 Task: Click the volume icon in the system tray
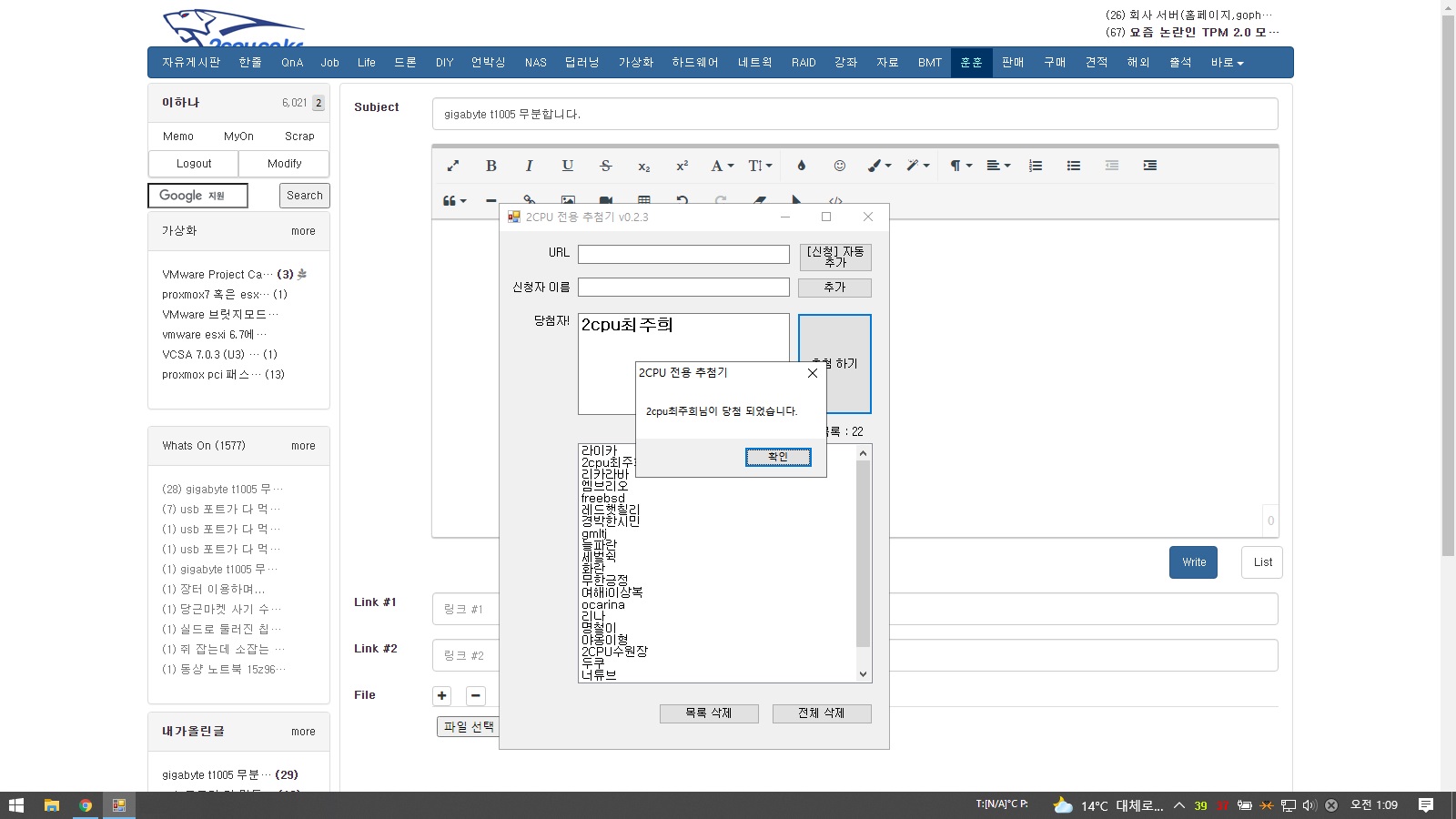(x=1309, y=805)
